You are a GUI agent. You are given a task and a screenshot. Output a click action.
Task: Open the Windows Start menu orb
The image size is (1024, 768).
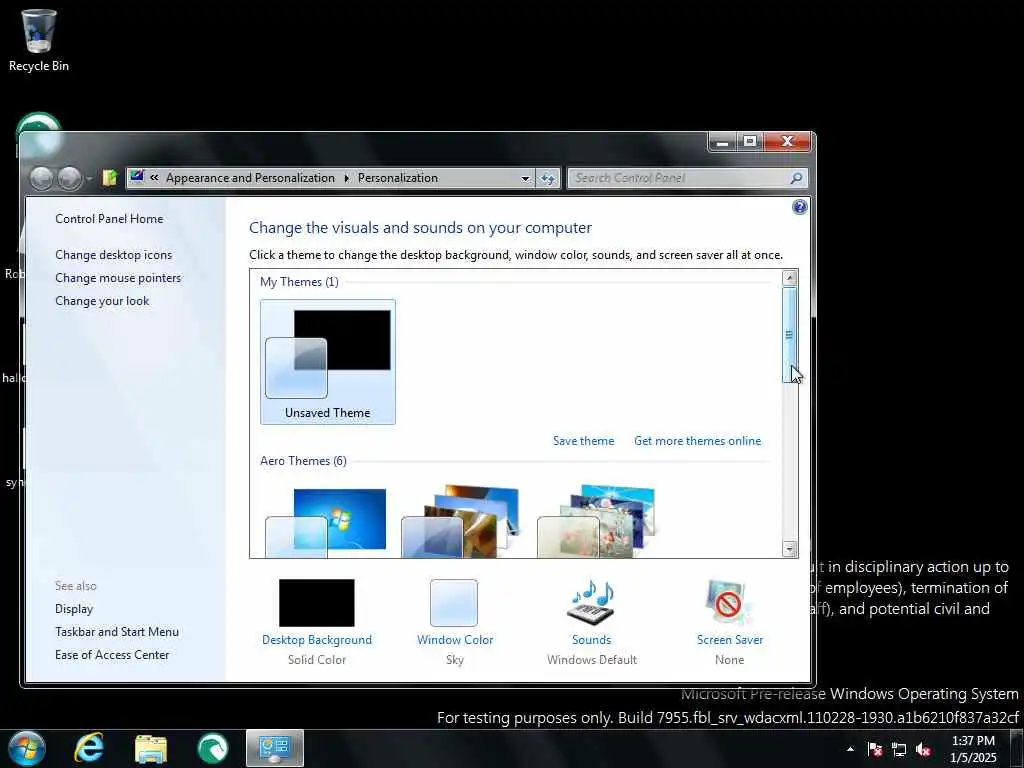coord(27,748)
